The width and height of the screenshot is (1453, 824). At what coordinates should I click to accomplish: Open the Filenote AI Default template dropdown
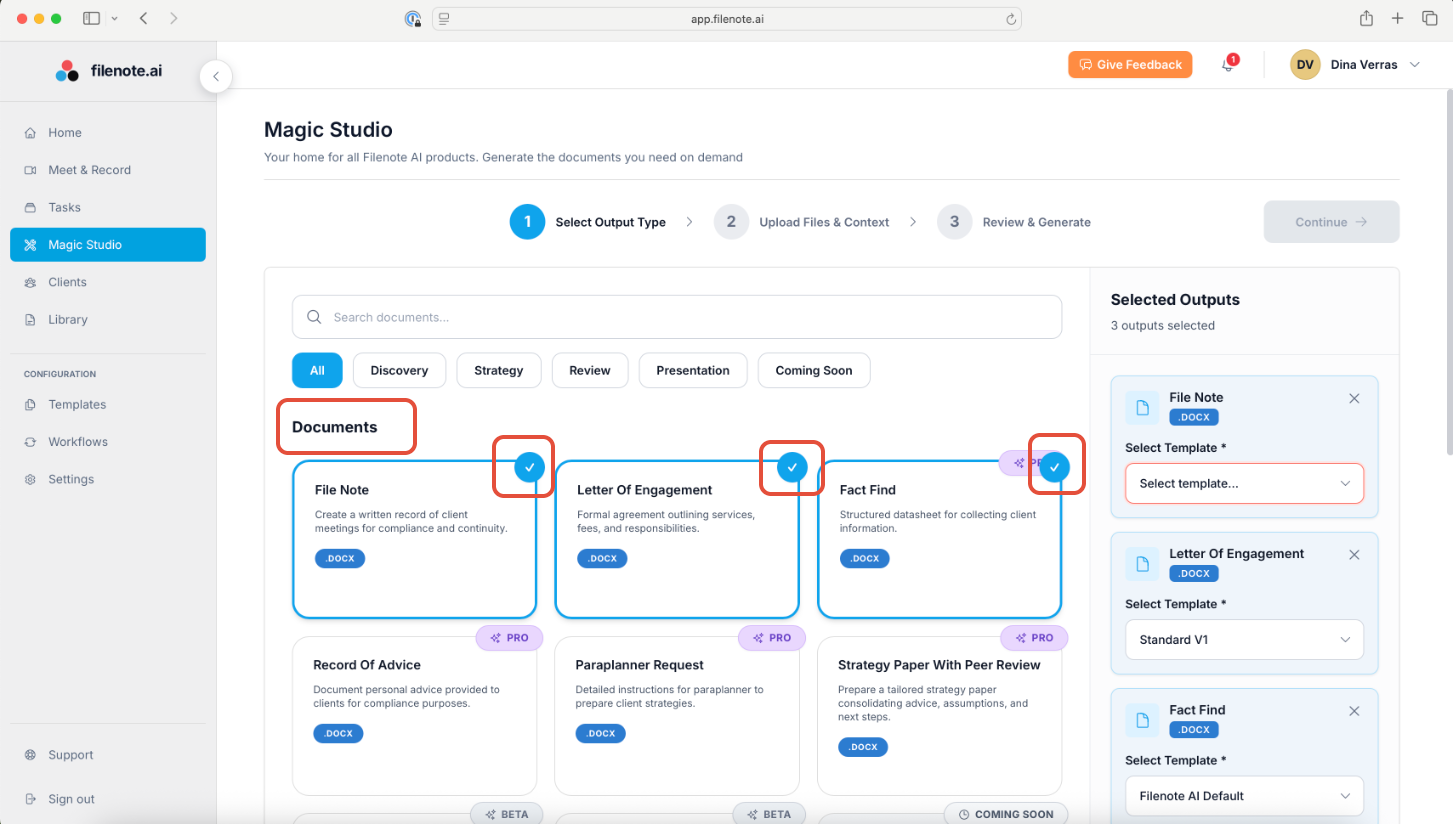[1243, 796]
